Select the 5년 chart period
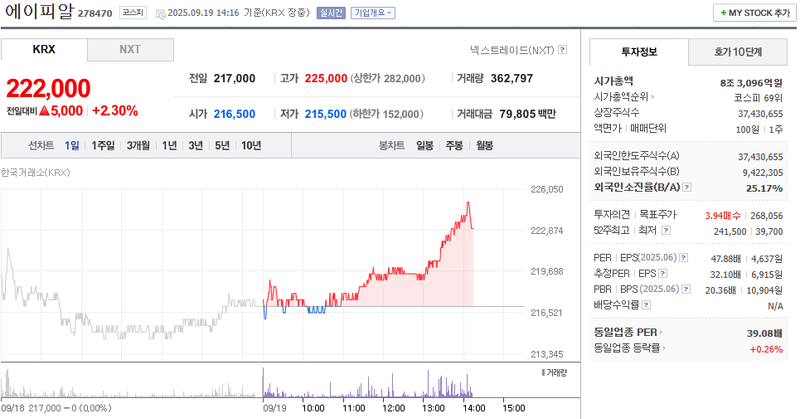 tap(222, 145)
